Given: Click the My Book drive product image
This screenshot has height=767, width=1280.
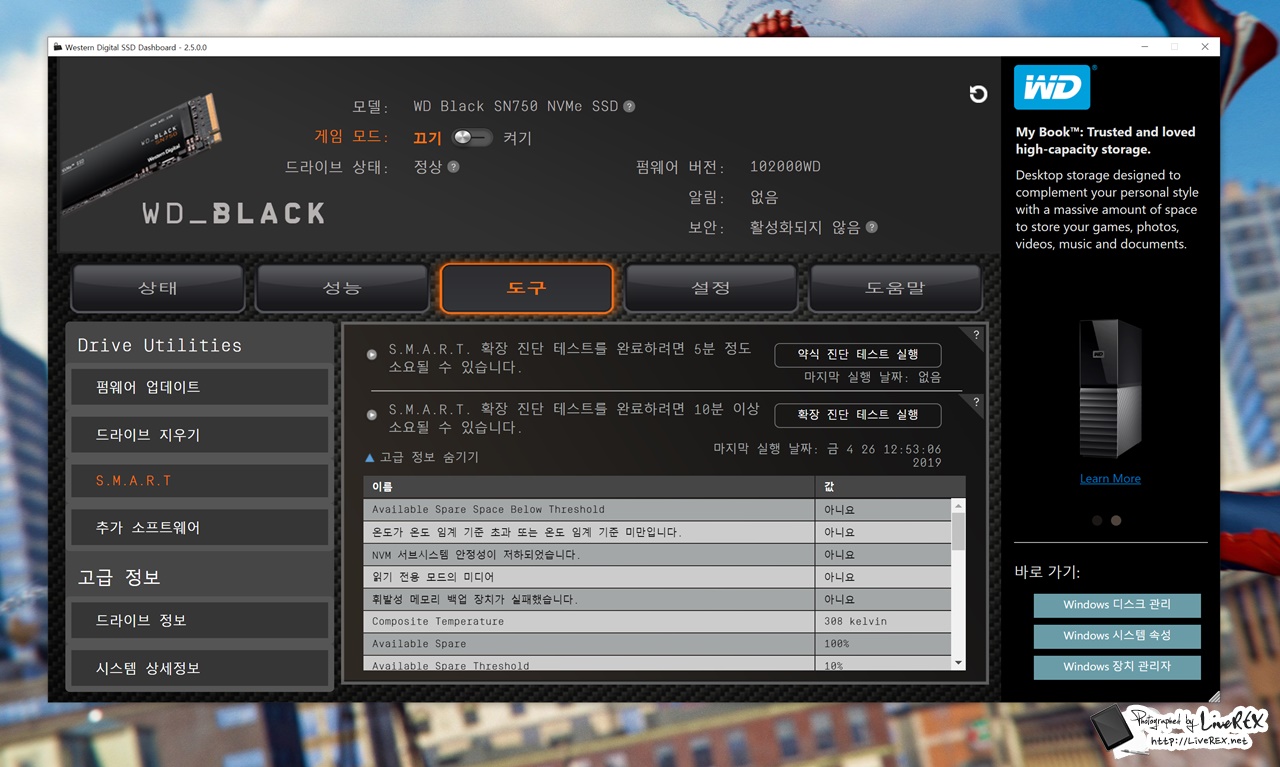Looking at the screenshot, I should coord(1109,387).
